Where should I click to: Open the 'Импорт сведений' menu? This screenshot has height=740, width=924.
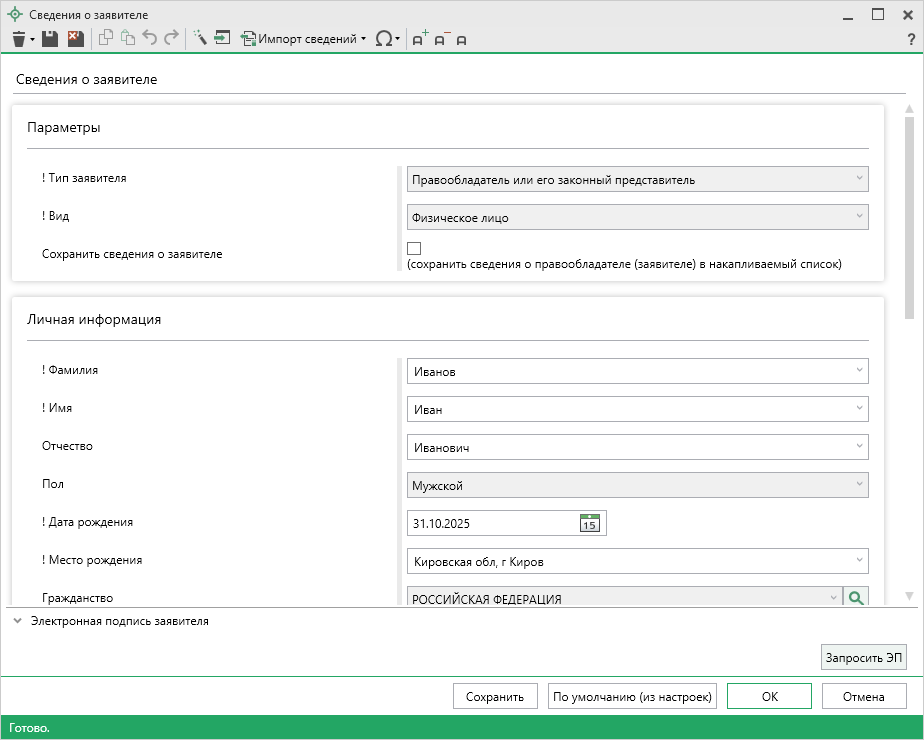[x=307, y=39]
